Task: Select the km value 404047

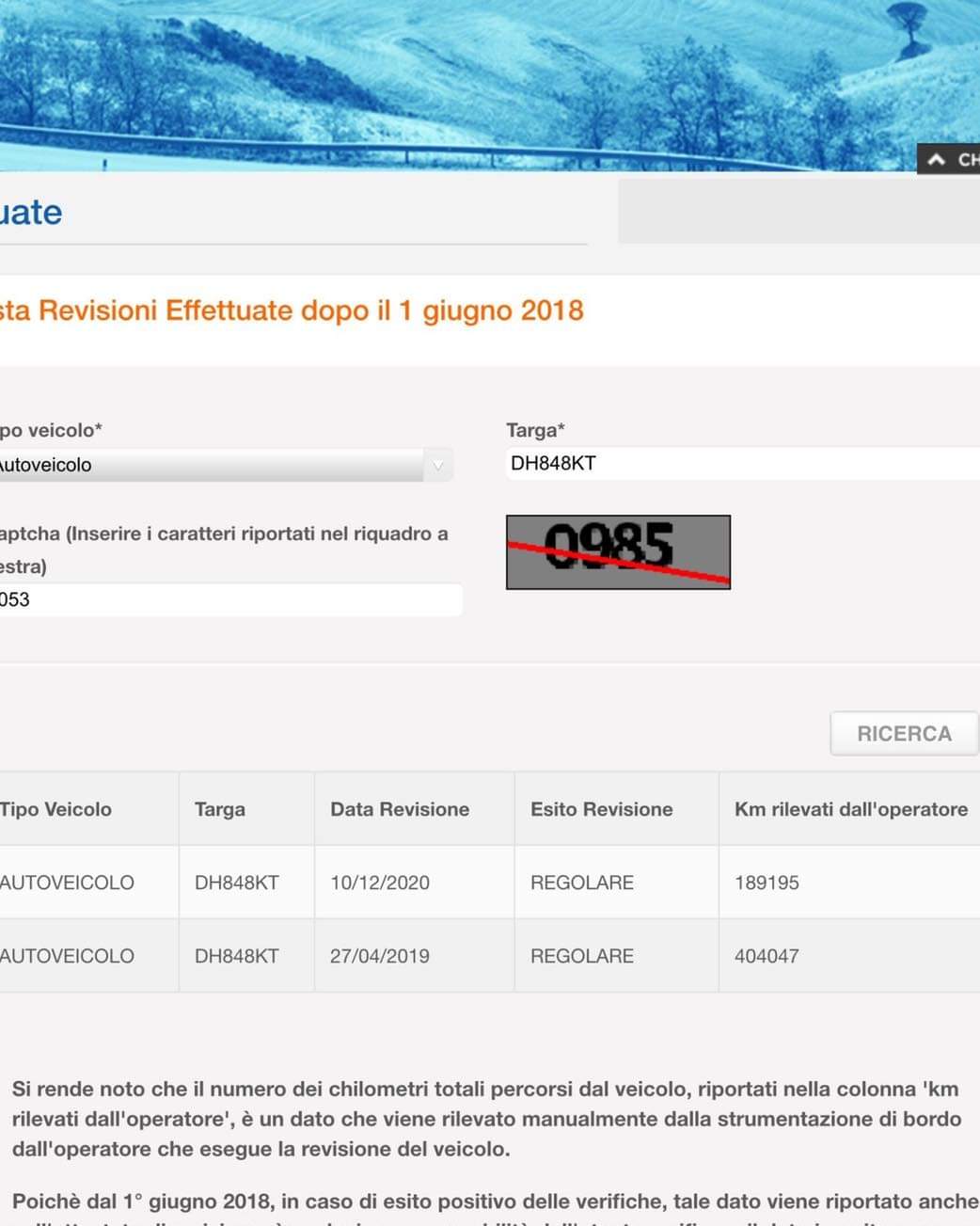Action: (767, 956)
